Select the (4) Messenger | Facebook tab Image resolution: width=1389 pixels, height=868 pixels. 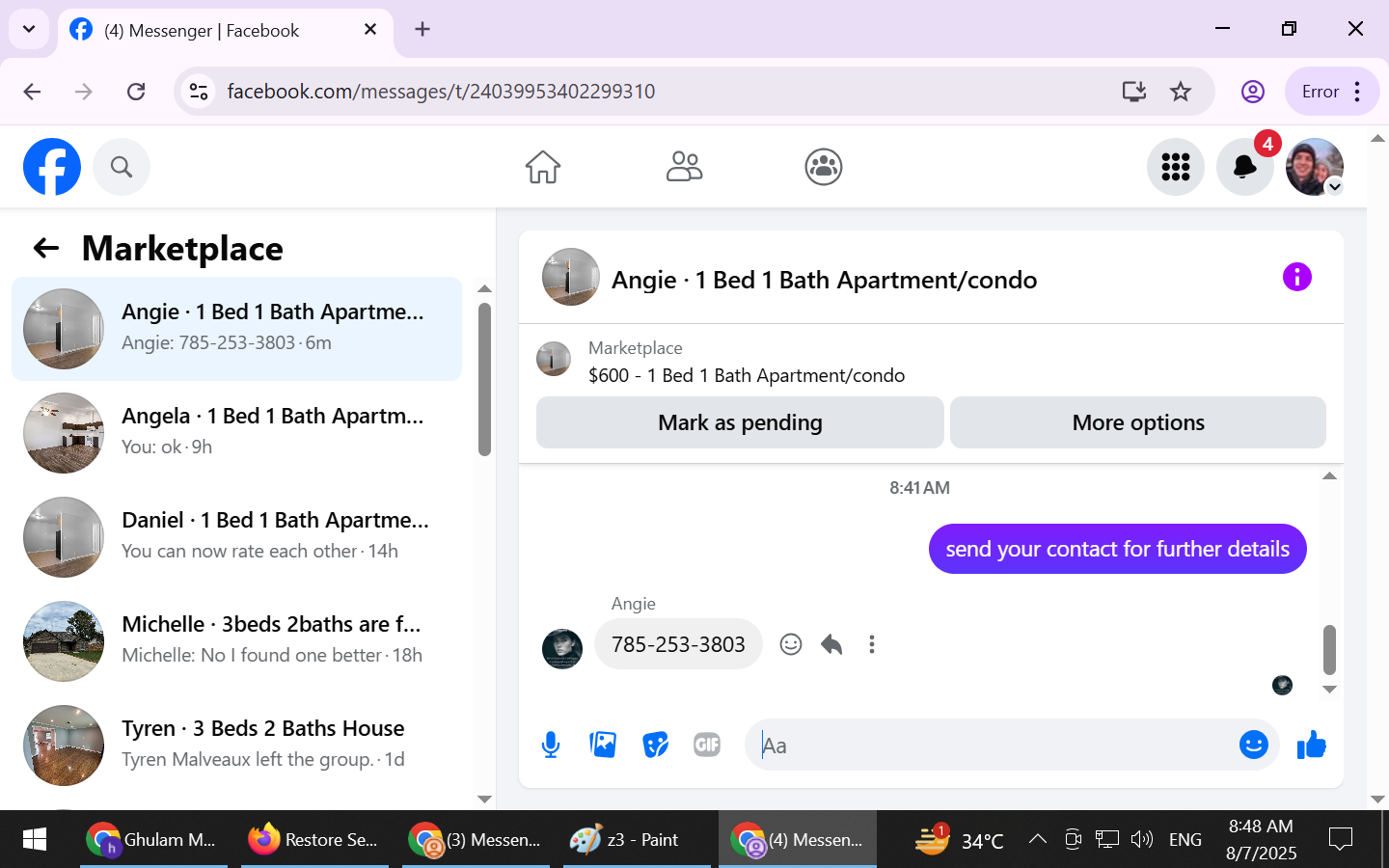coord(226,31)
